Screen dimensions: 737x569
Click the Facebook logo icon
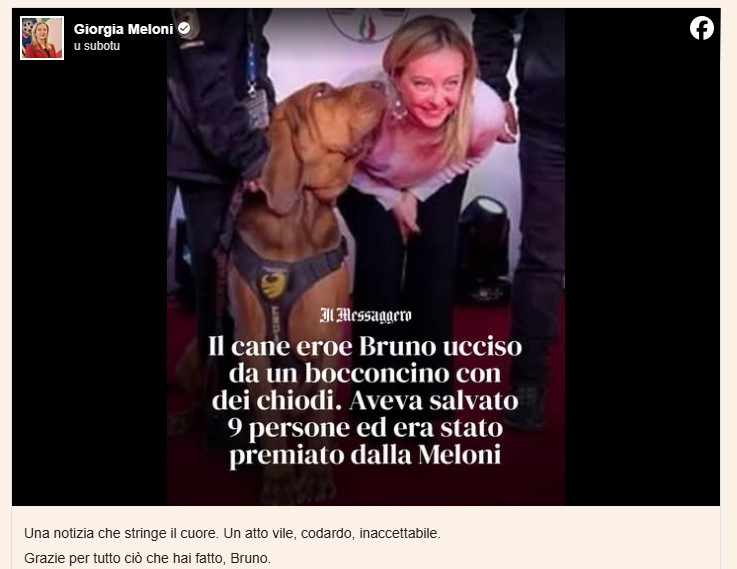pyautogui.click(x=702, y=28)
